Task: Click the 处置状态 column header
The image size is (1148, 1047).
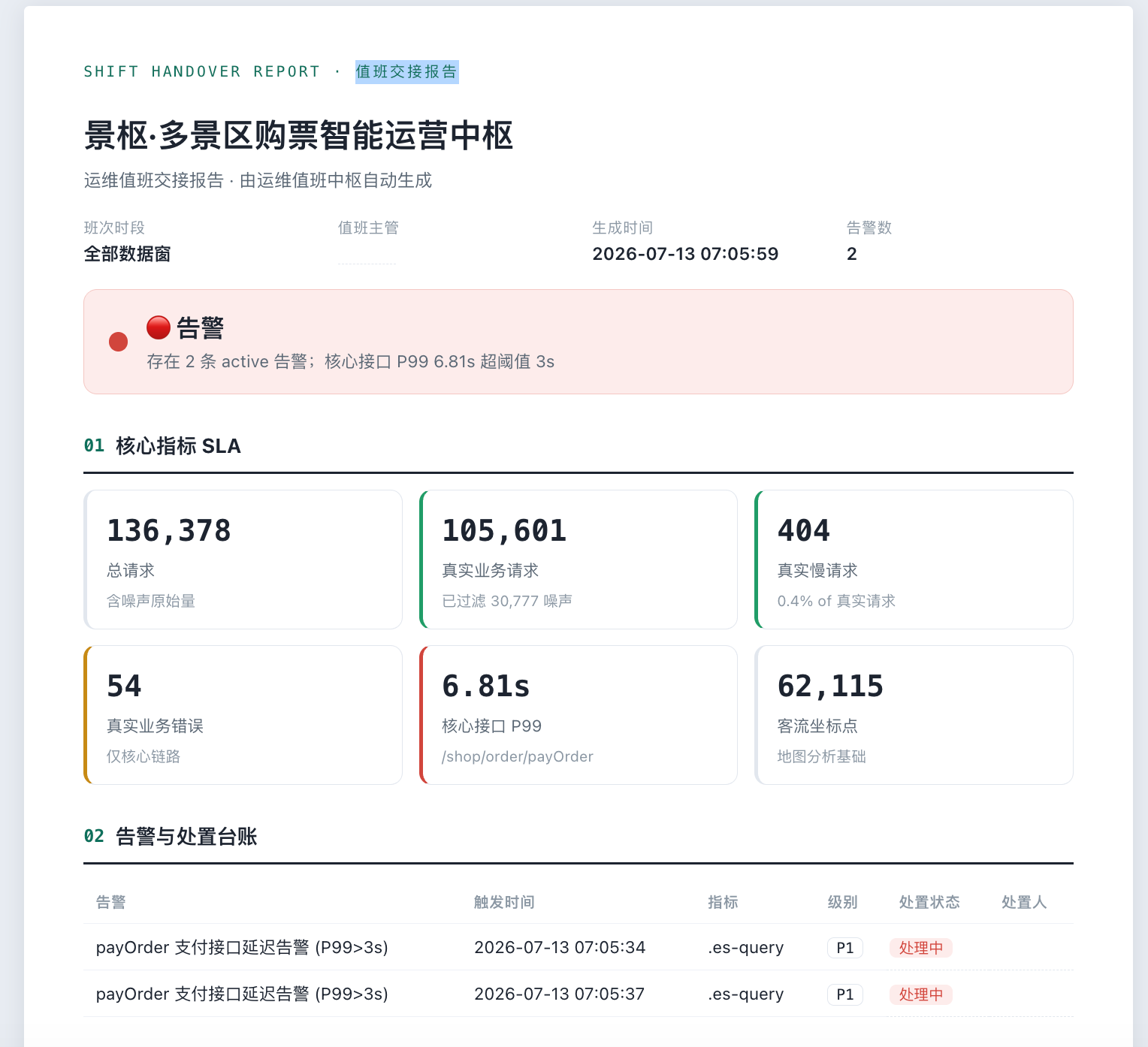Action: click(x=929, y=902)
